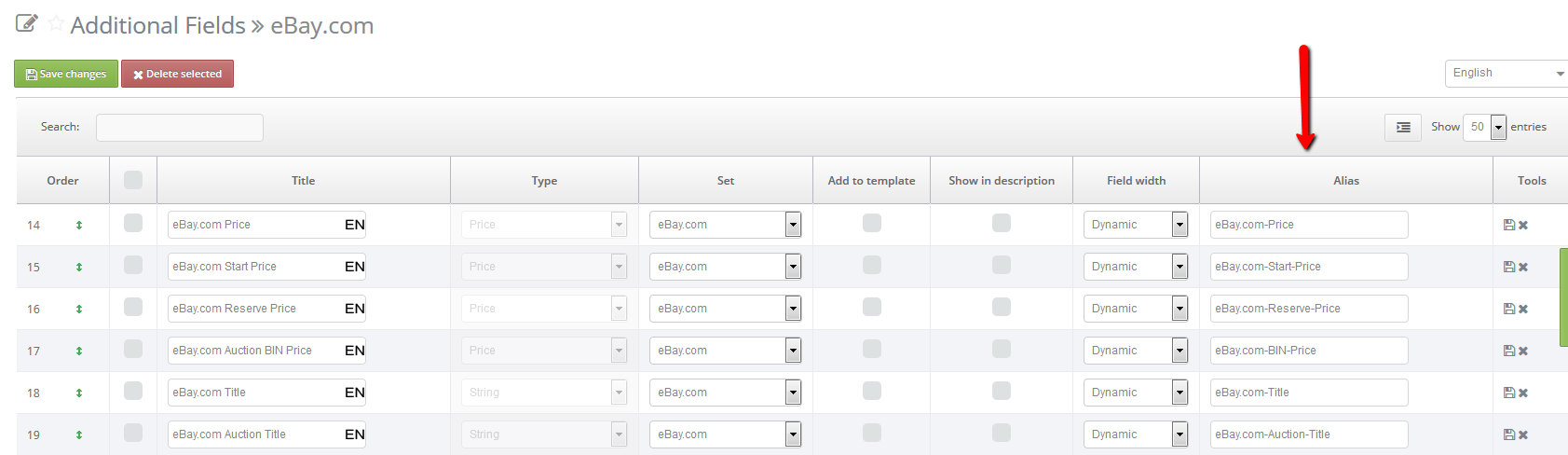Open the Field width dropdown for eBay.com Price
The height and width of the screenshot is (455, 1568).
coord(1136,225)
